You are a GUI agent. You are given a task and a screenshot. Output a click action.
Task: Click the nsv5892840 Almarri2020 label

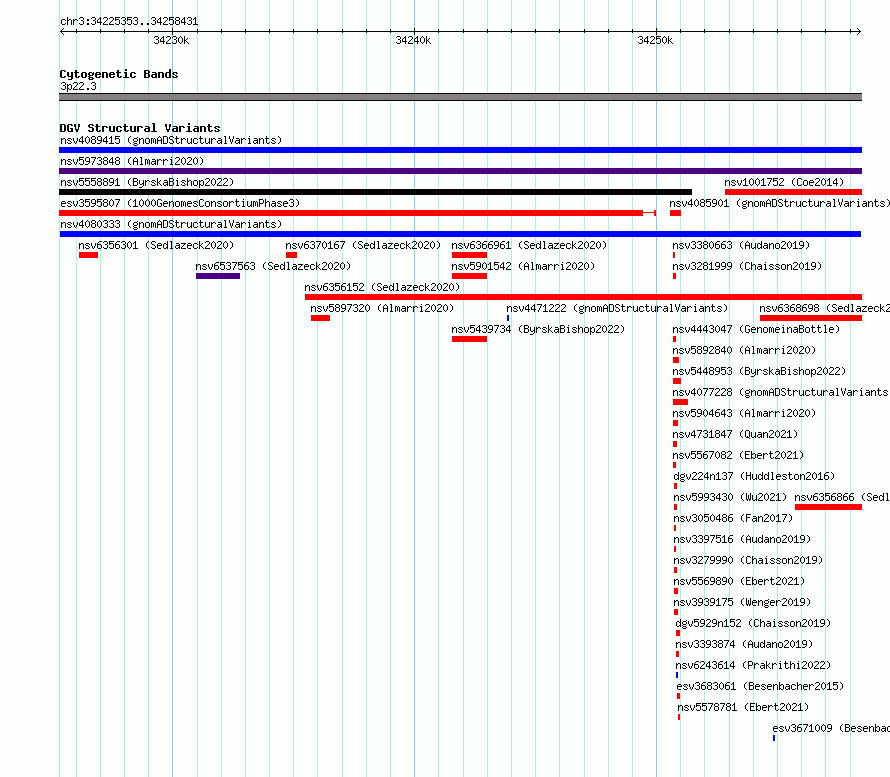point(744,350)
